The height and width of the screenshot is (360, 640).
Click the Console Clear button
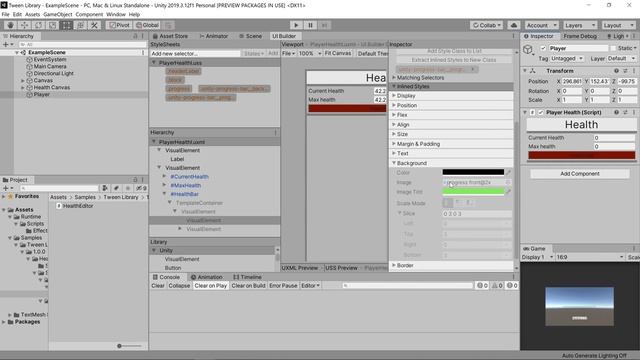tap(158, 286)
